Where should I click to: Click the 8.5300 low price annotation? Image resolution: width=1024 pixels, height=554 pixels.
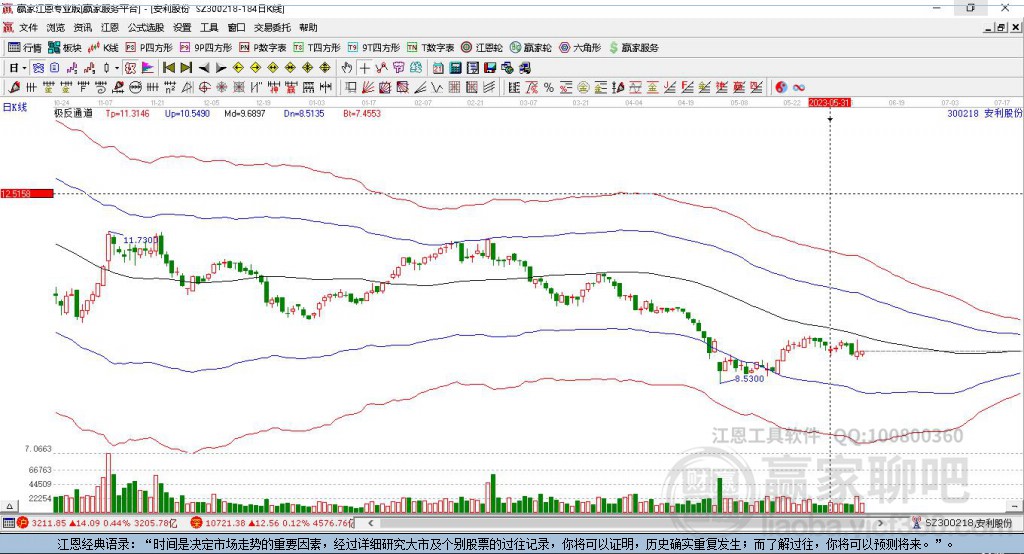(749, 379)
